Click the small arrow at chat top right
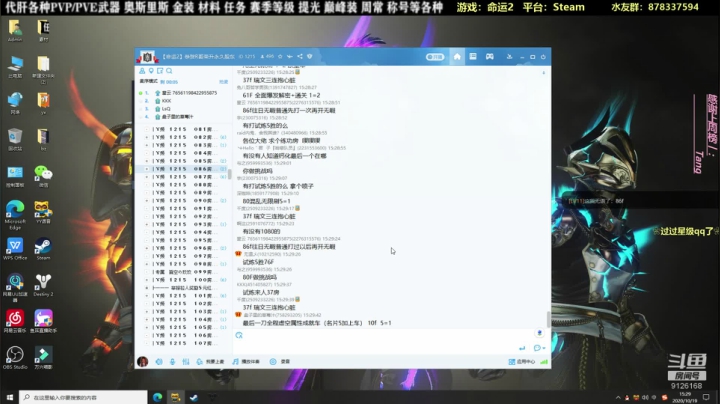The height and width of the screenshot is (404, 720). click(544, 73)
